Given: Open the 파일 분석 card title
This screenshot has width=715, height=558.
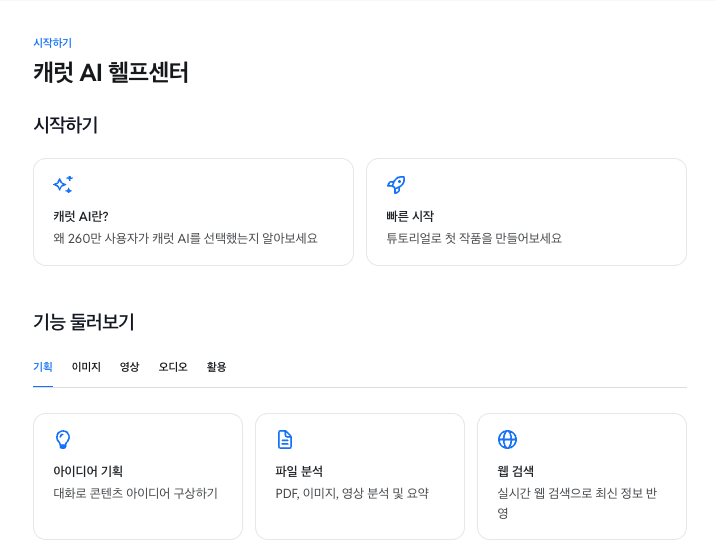Looking at the screenshot, I should 299,471.
